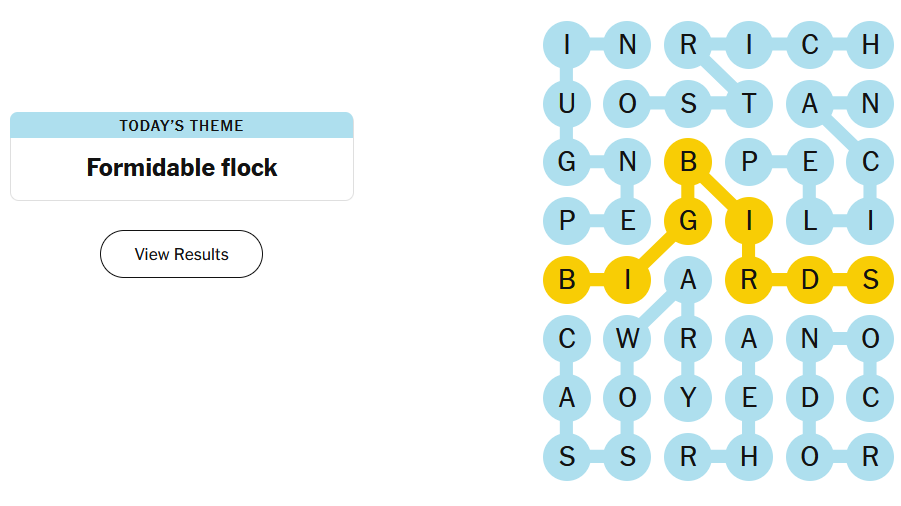Select the letter W circle

[x=627, y=339]
